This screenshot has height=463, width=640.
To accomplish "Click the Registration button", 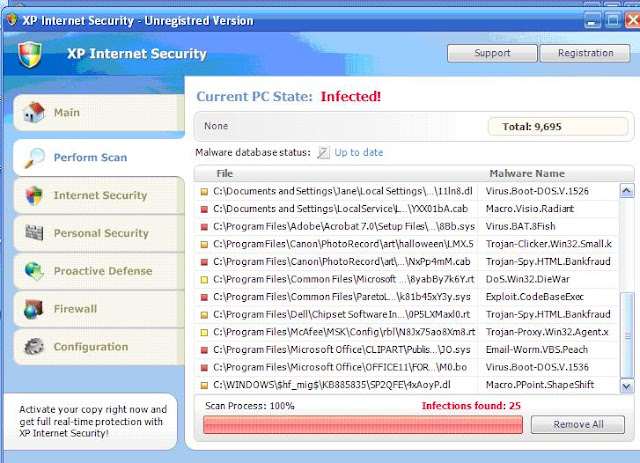I will tap(585, 53).
